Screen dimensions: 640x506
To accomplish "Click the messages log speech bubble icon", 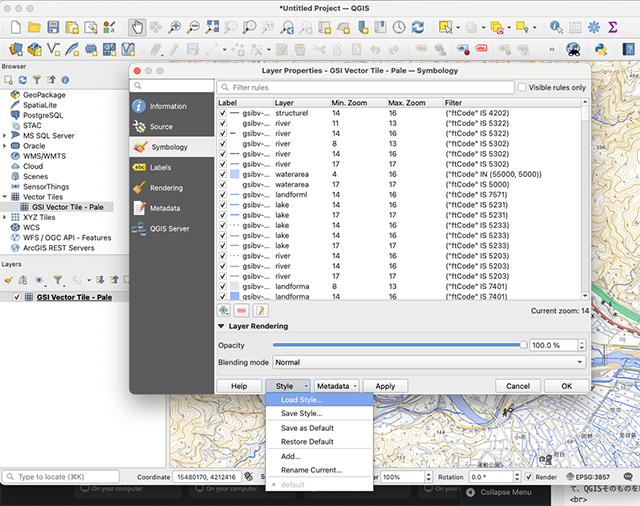I will [x=627, y=477].
